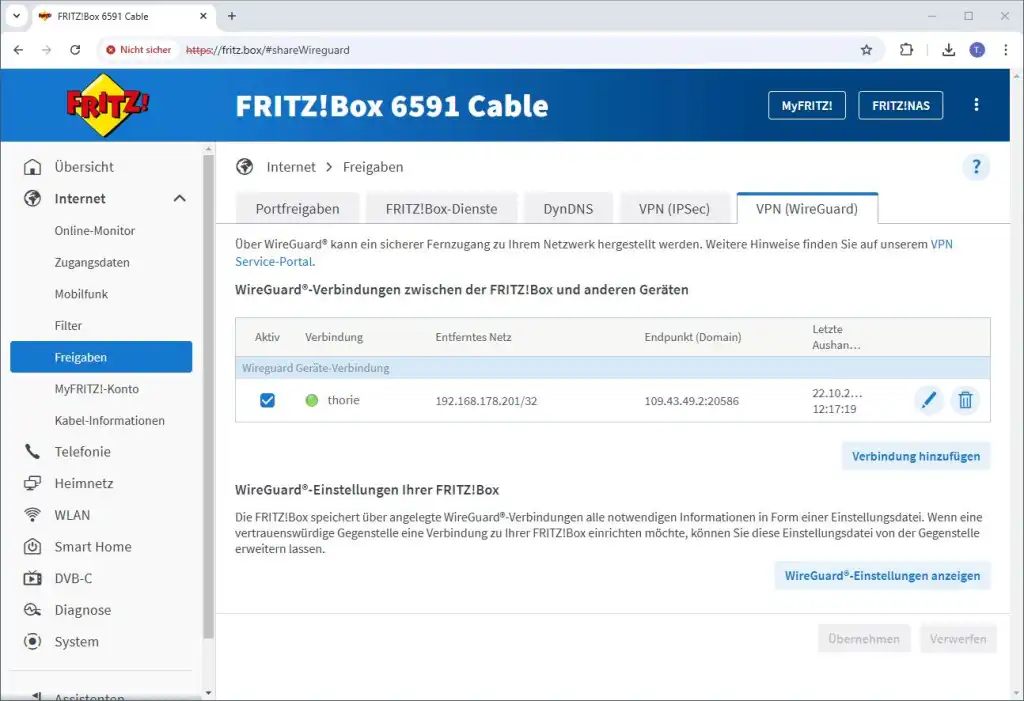Click the Wireguard Geräte-Verbindung group row
The image size is (1024, 701).
click(x=613, y=368)
